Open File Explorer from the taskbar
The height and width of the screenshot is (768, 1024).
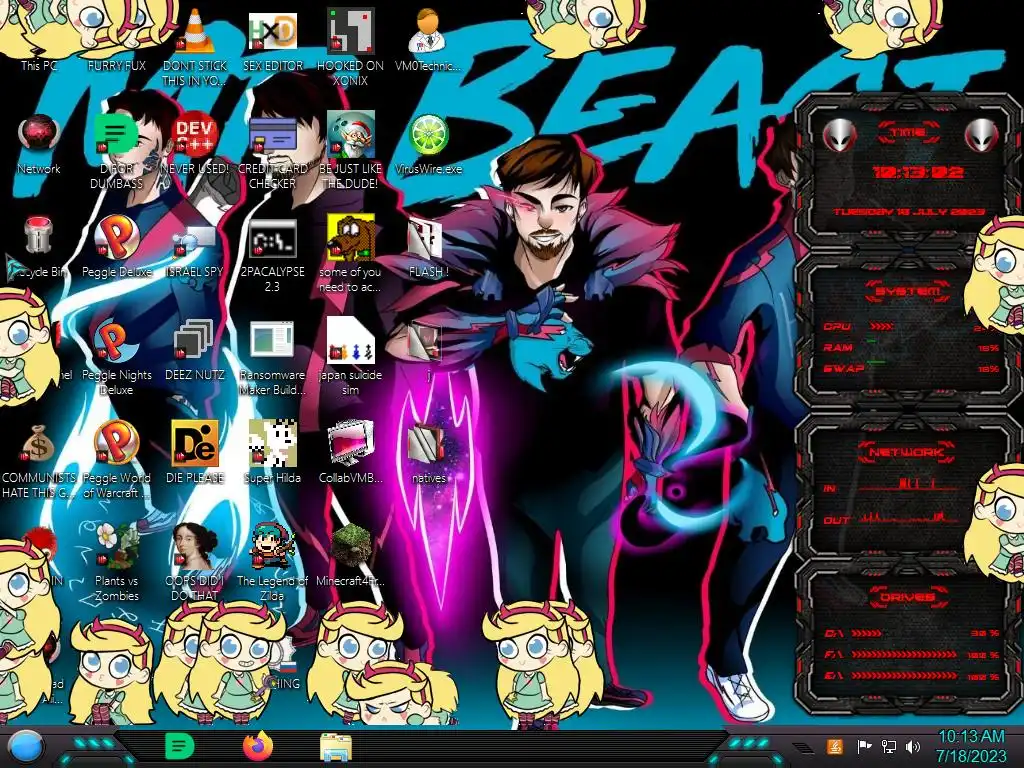(x=336, y=747)
